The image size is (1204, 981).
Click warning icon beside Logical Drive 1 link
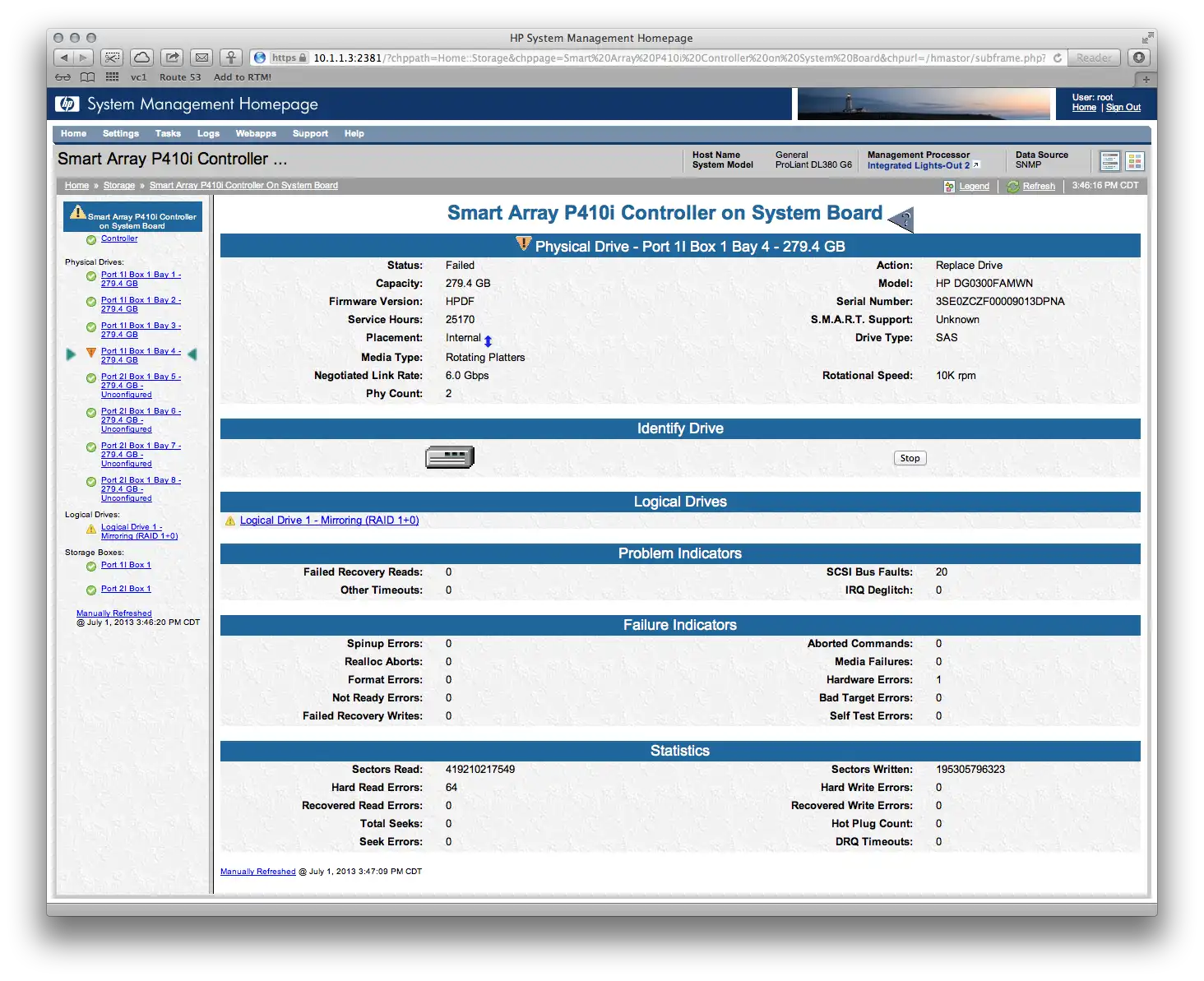pos(230,521)
